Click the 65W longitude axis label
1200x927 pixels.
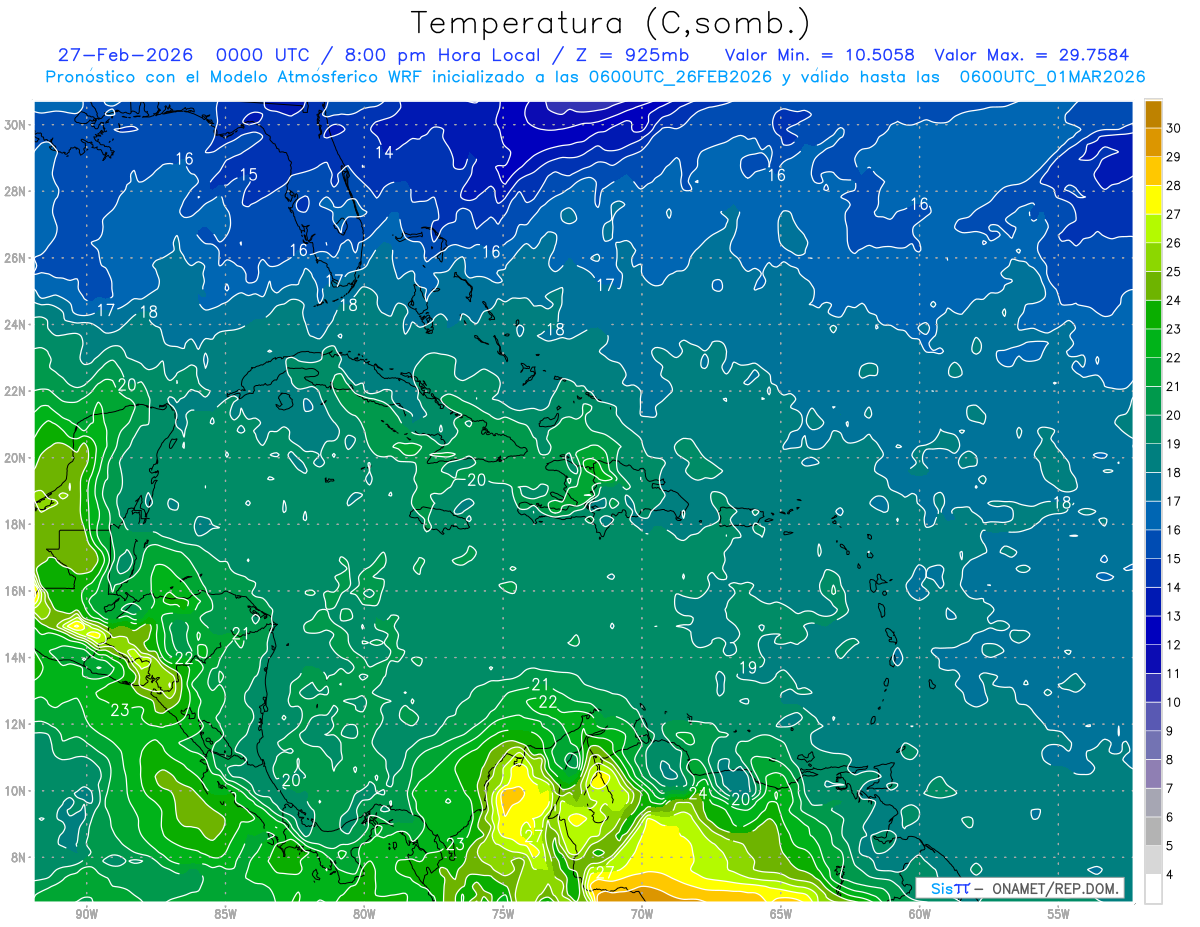(781, 914)
